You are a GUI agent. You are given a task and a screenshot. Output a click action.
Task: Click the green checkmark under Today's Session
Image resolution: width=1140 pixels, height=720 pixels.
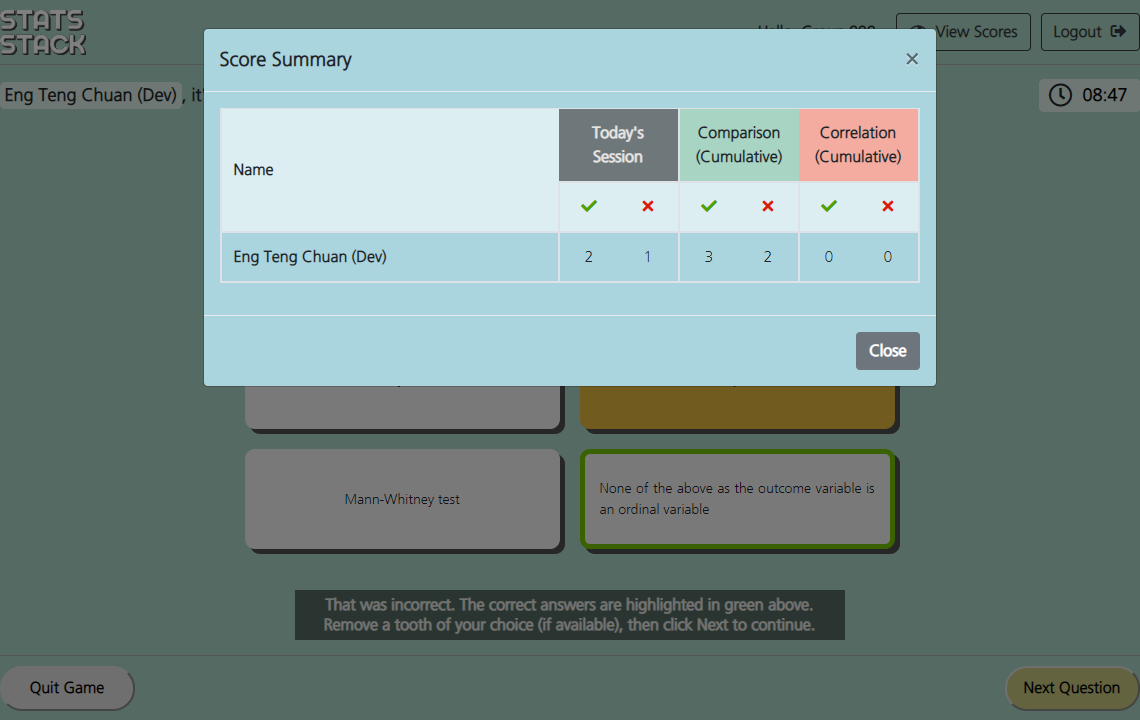click(589, 206)
